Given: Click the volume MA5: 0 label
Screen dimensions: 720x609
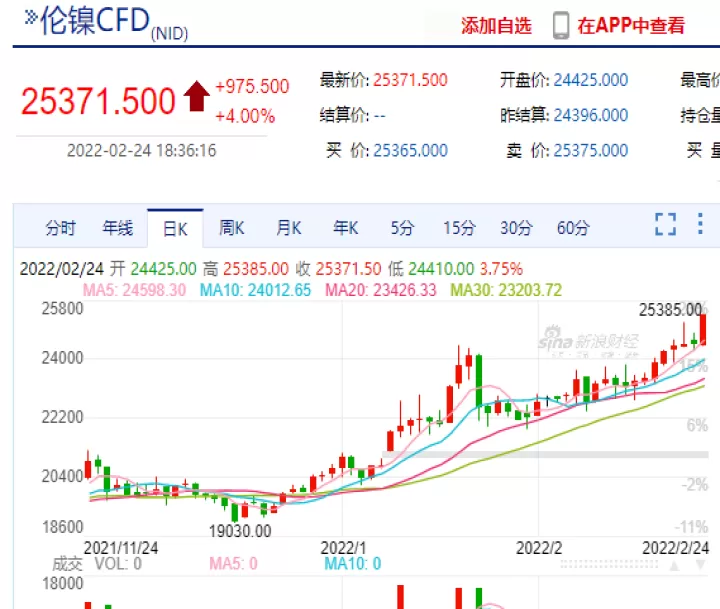Looking at the screenshot, I should [x=233, y=564].
